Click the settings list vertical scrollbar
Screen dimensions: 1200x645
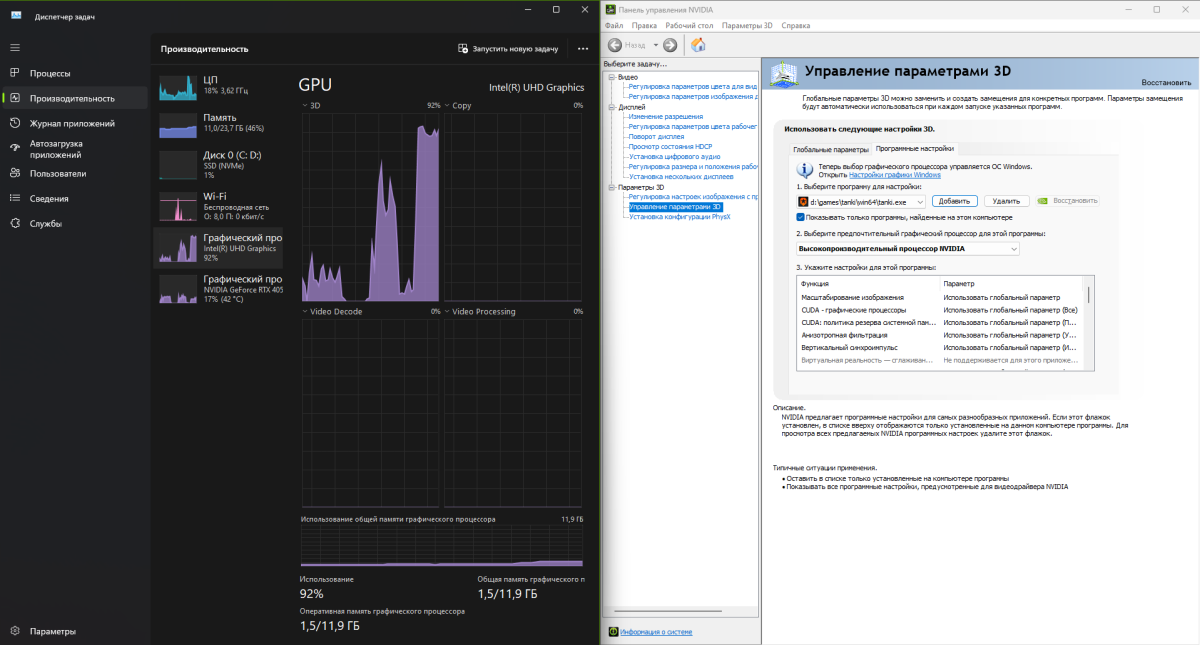[1088, 296]
